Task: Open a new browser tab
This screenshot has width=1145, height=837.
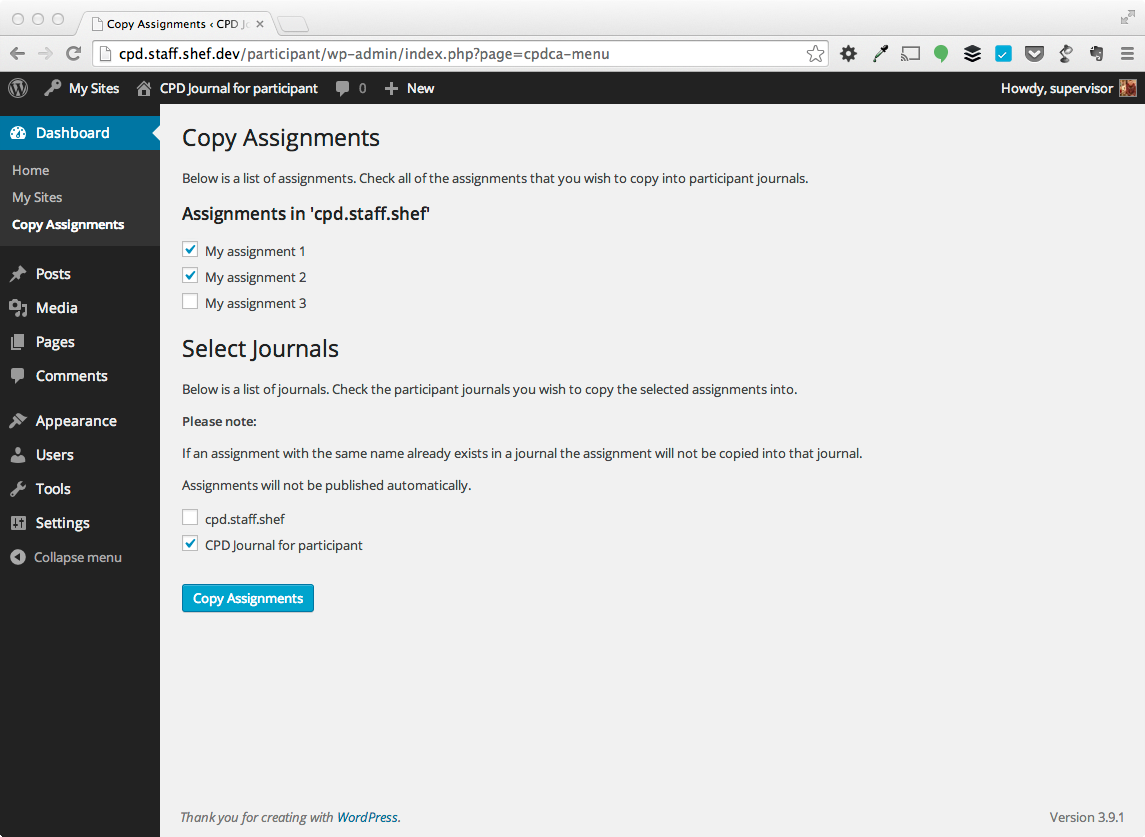Action: (x=293, y=25)
